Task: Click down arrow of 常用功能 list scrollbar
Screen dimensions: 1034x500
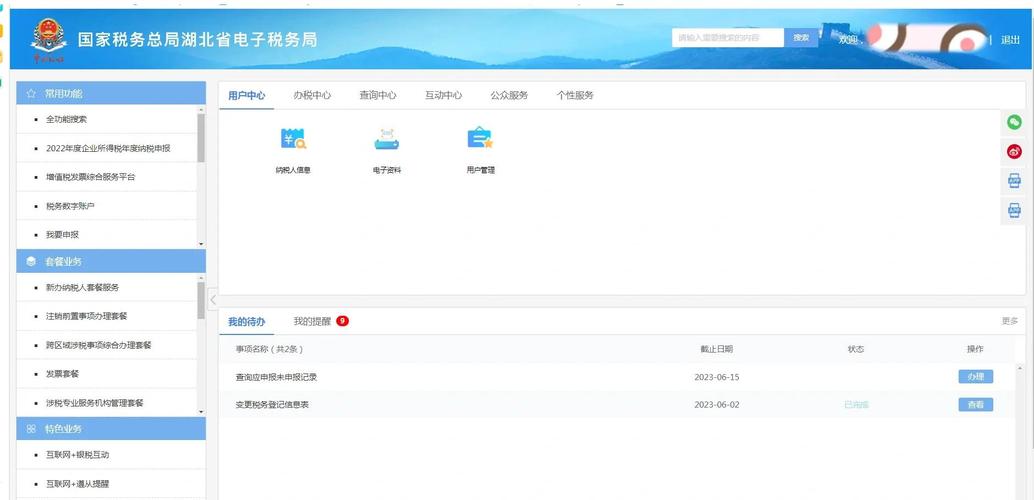Action: (x=201, y=244)
